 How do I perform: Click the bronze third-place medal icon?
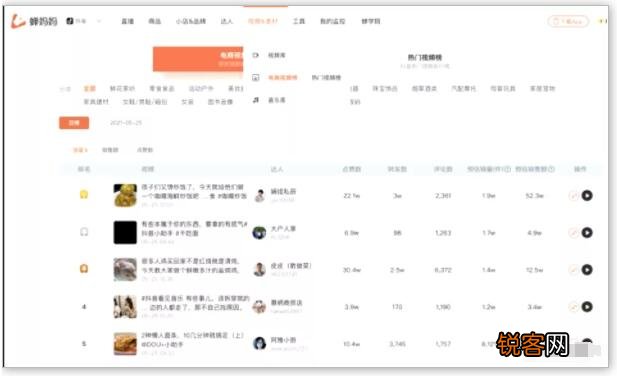[x=84, y=269]
